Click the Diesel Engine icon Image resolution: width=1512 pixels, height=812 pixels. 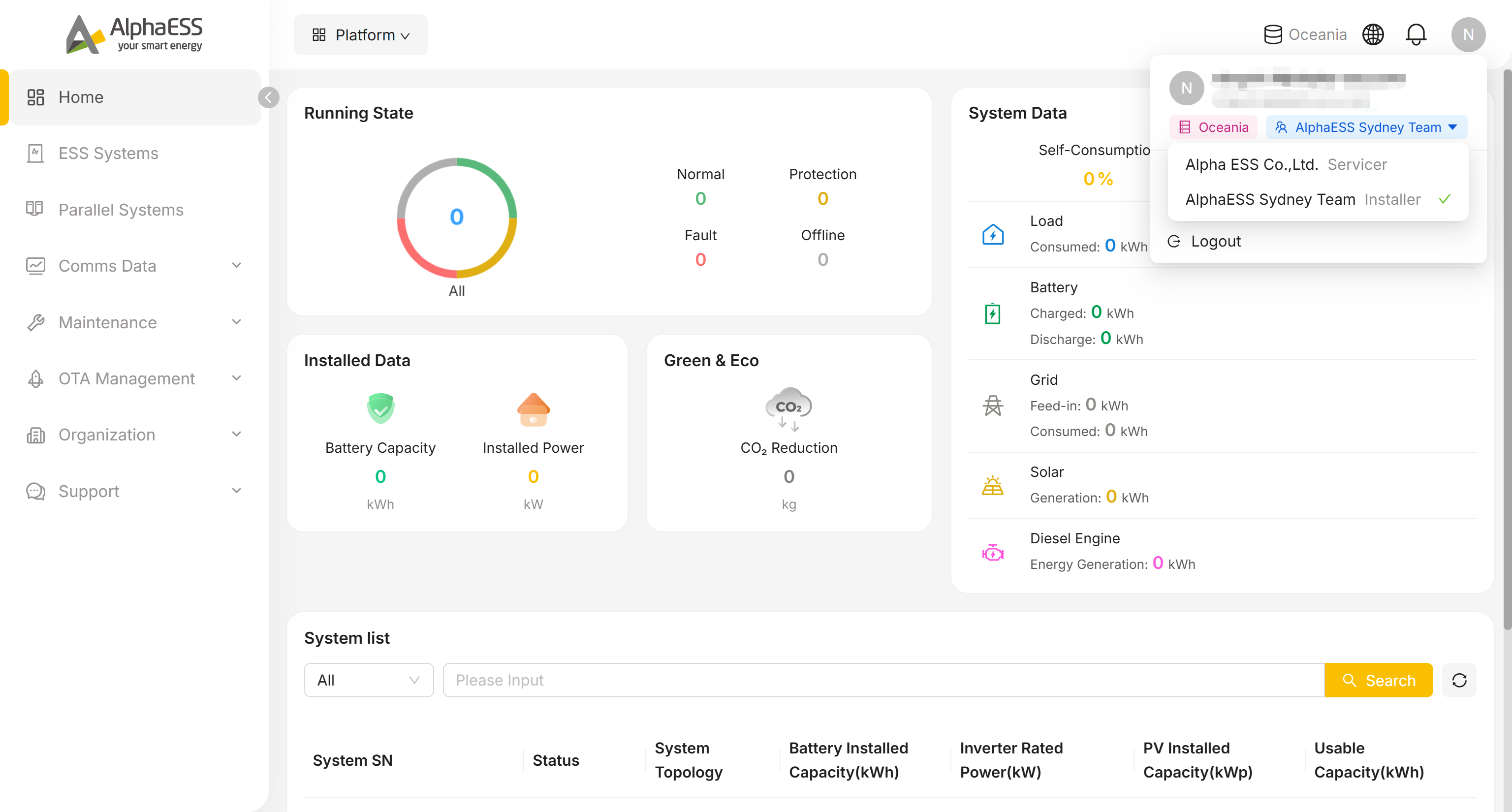[x=993, y=552]
